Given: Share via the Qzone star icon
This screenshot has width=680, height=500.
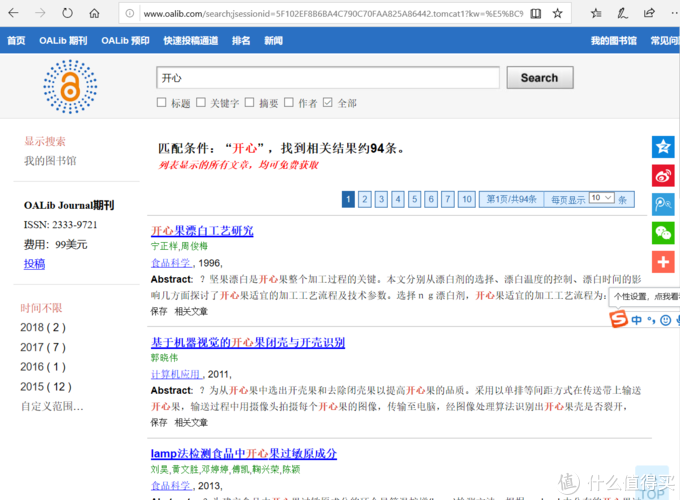Looking at the screenshot, I should [663, 147].
